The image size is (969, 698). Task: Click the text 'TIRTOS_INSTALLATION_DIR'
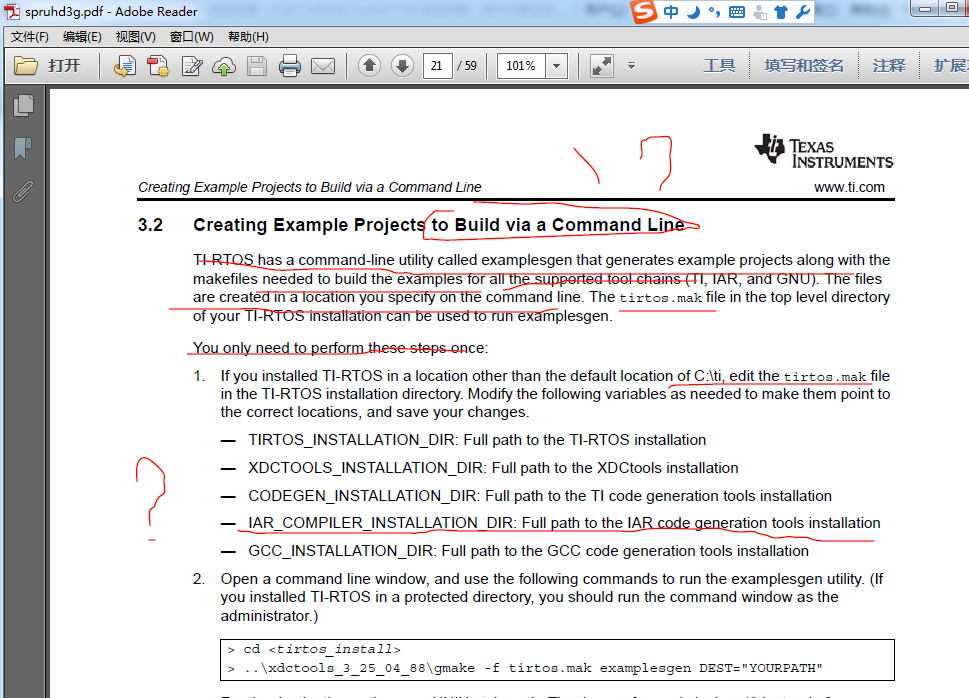[x=352, y=440]
